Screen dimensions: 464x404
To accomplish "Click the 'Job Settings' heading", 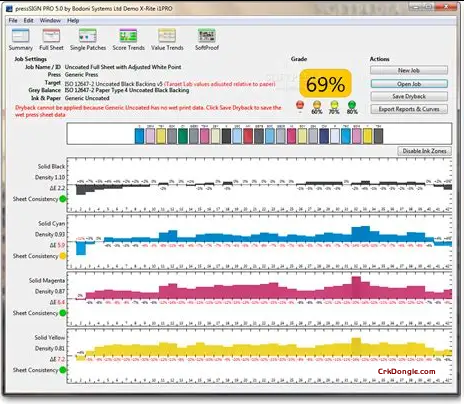I will tap(30, 59).
